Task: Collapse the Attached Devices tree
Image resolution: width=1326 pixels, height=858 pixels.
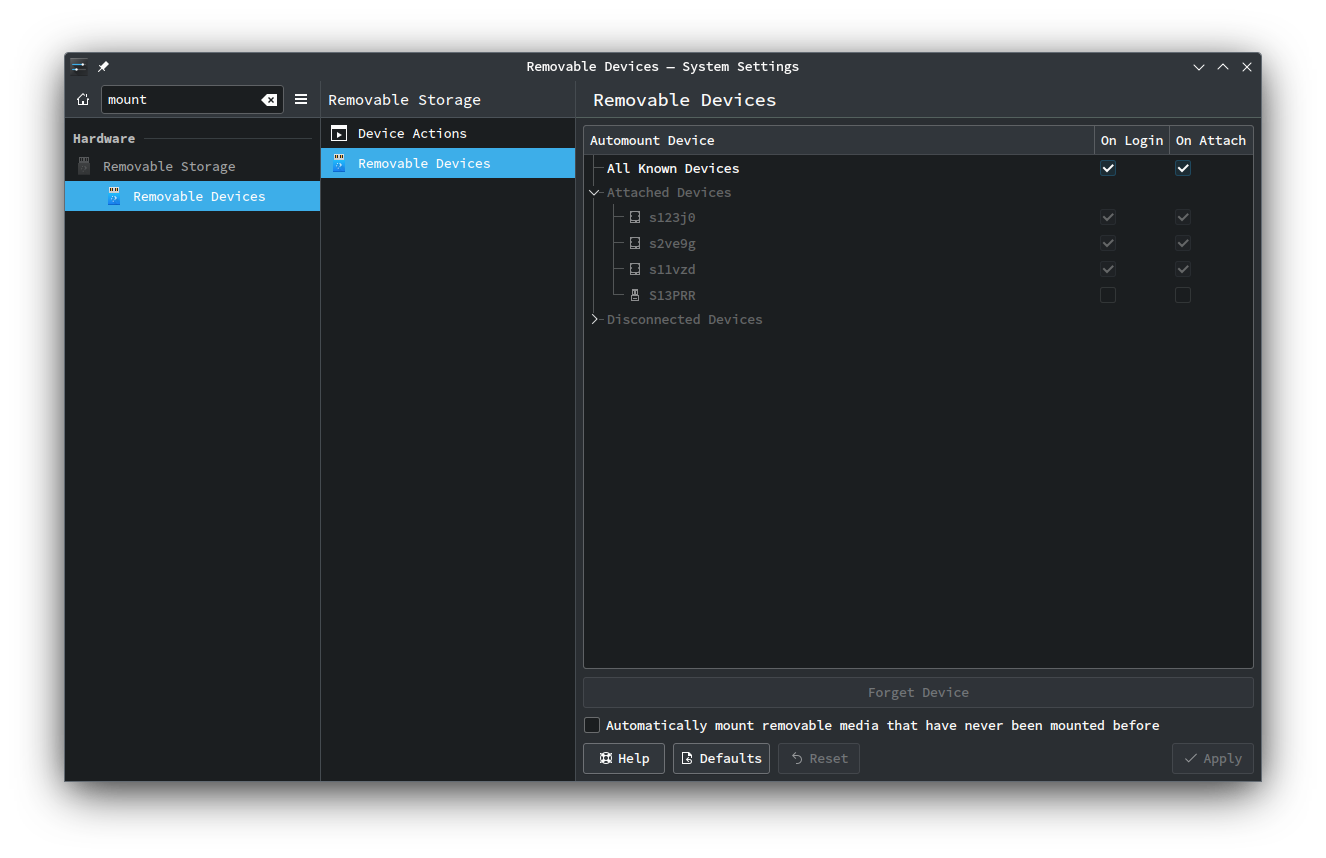Action: pos(595,192)
